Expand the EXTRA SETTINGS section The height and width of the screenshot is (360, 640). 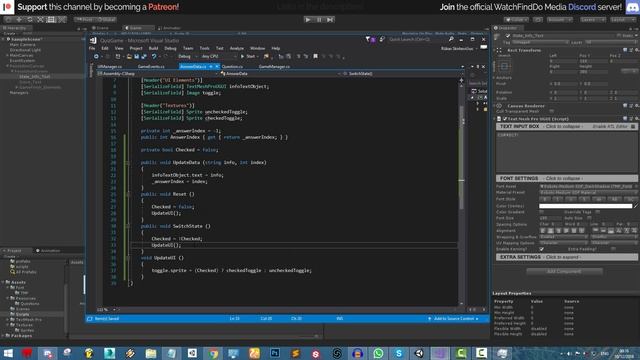(567, 257)
